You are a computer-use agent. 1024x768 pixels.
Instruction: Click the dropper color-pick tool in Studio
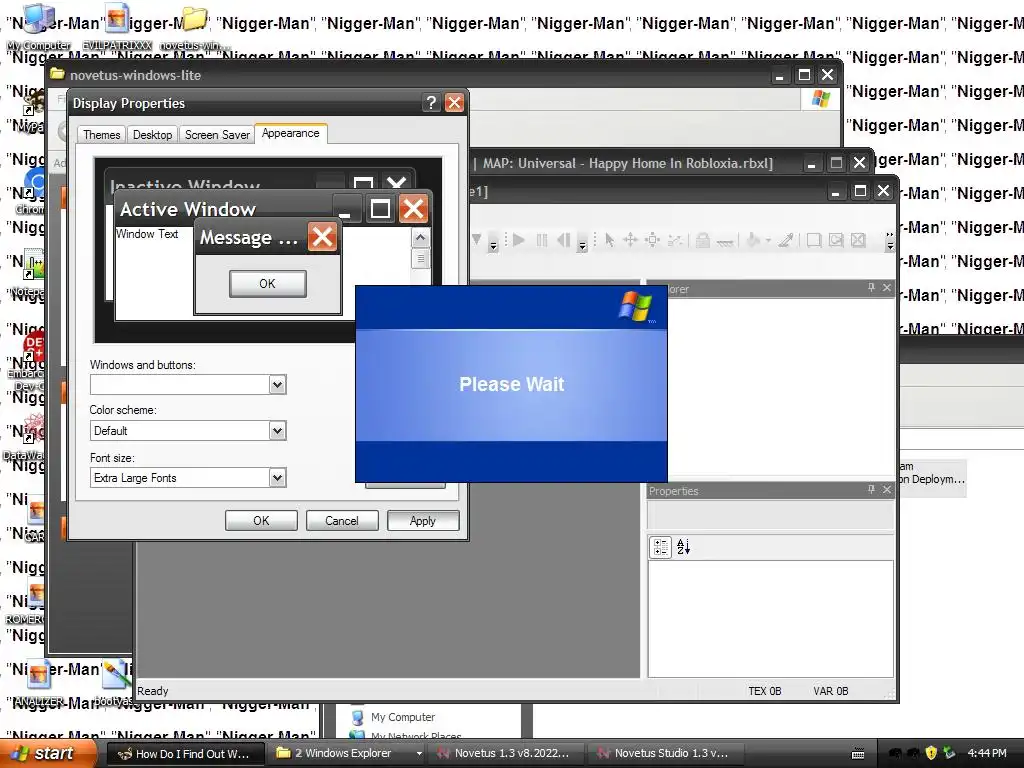point(786,240)
